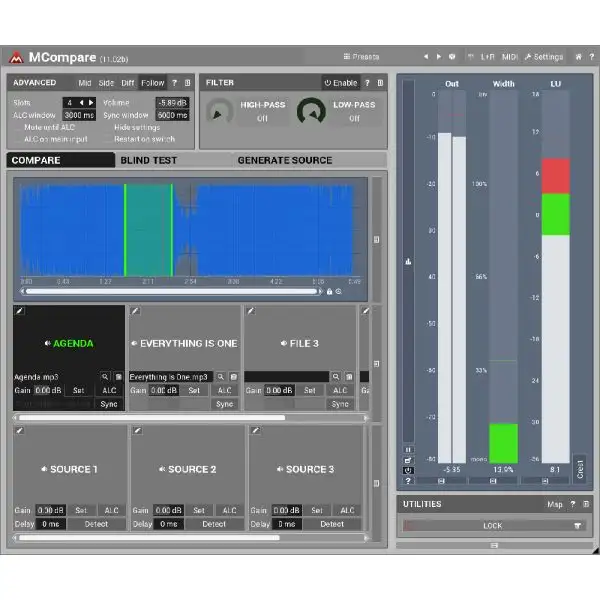Click the waveform horizontal zoom scrollbar
Viewport: 600px width, 600px height.
tap(171, 292)
